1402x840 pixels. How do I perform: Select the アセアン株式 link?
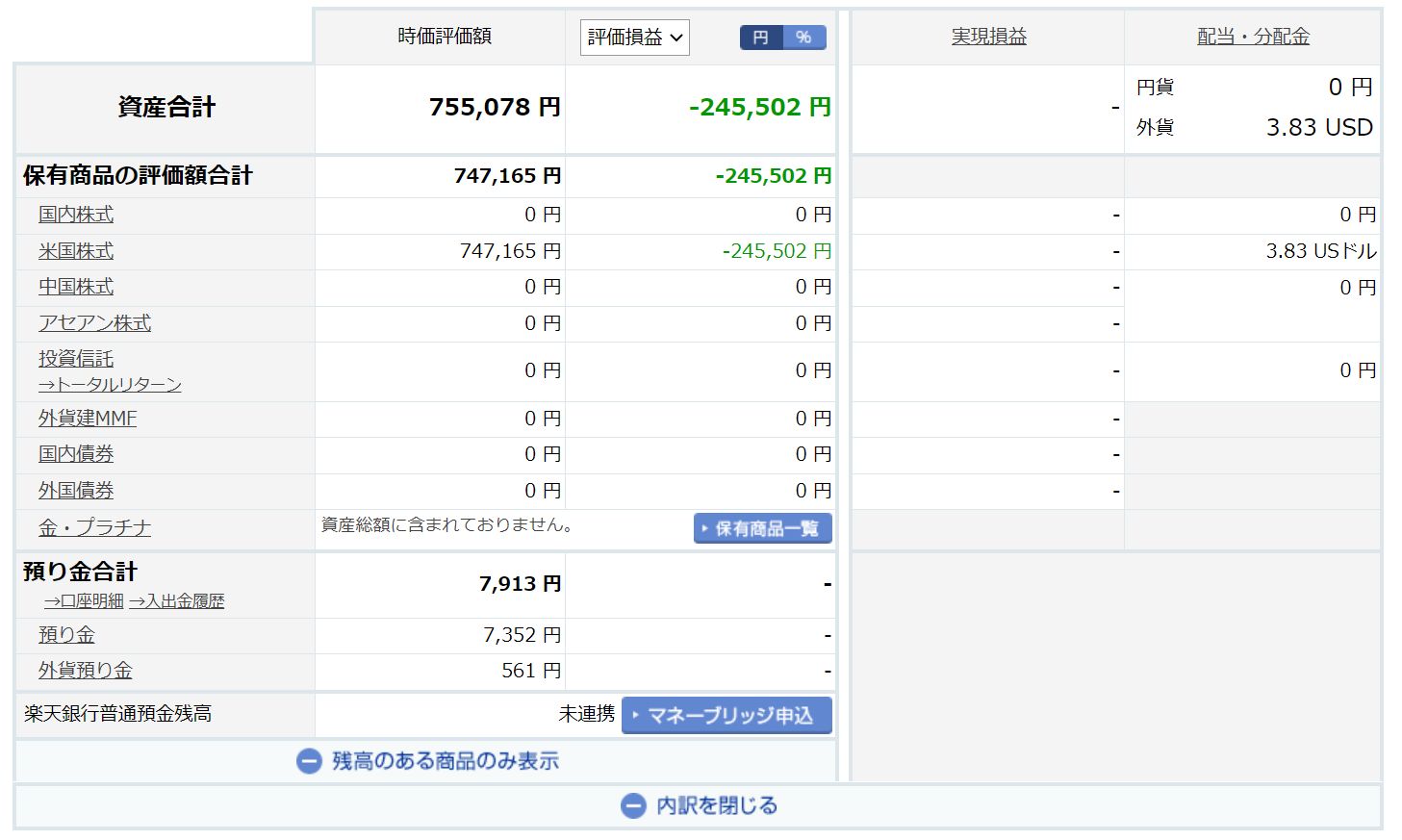point(94,323)
